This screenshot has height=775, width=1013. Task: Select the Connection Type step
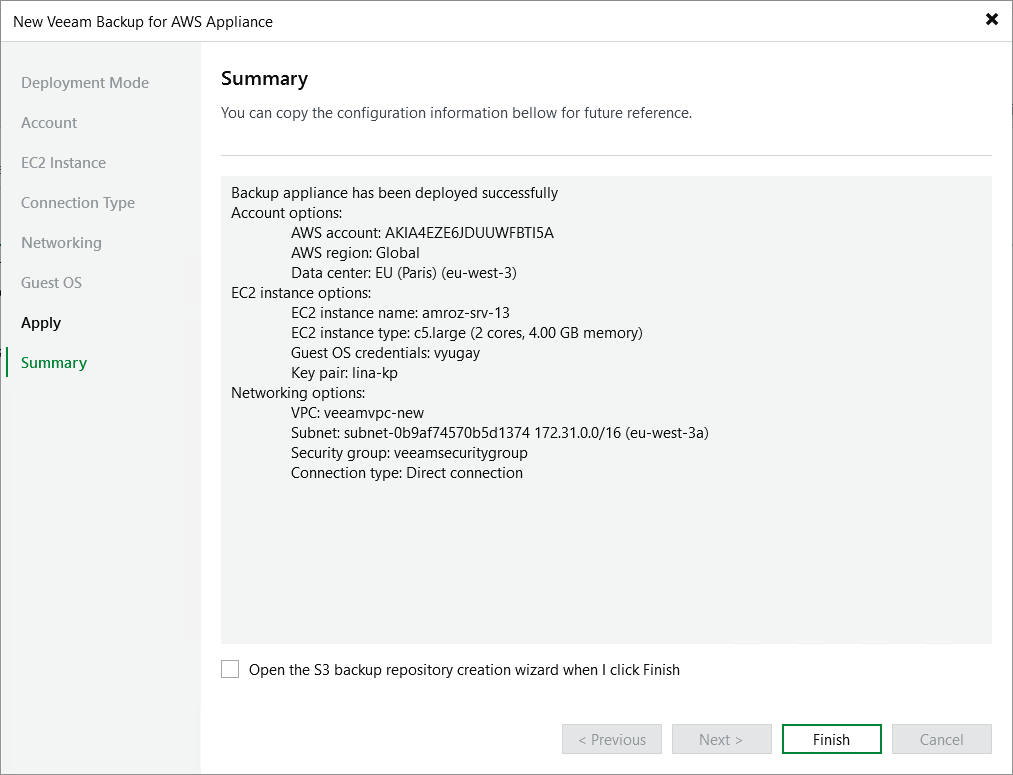[x=77, y=202]
